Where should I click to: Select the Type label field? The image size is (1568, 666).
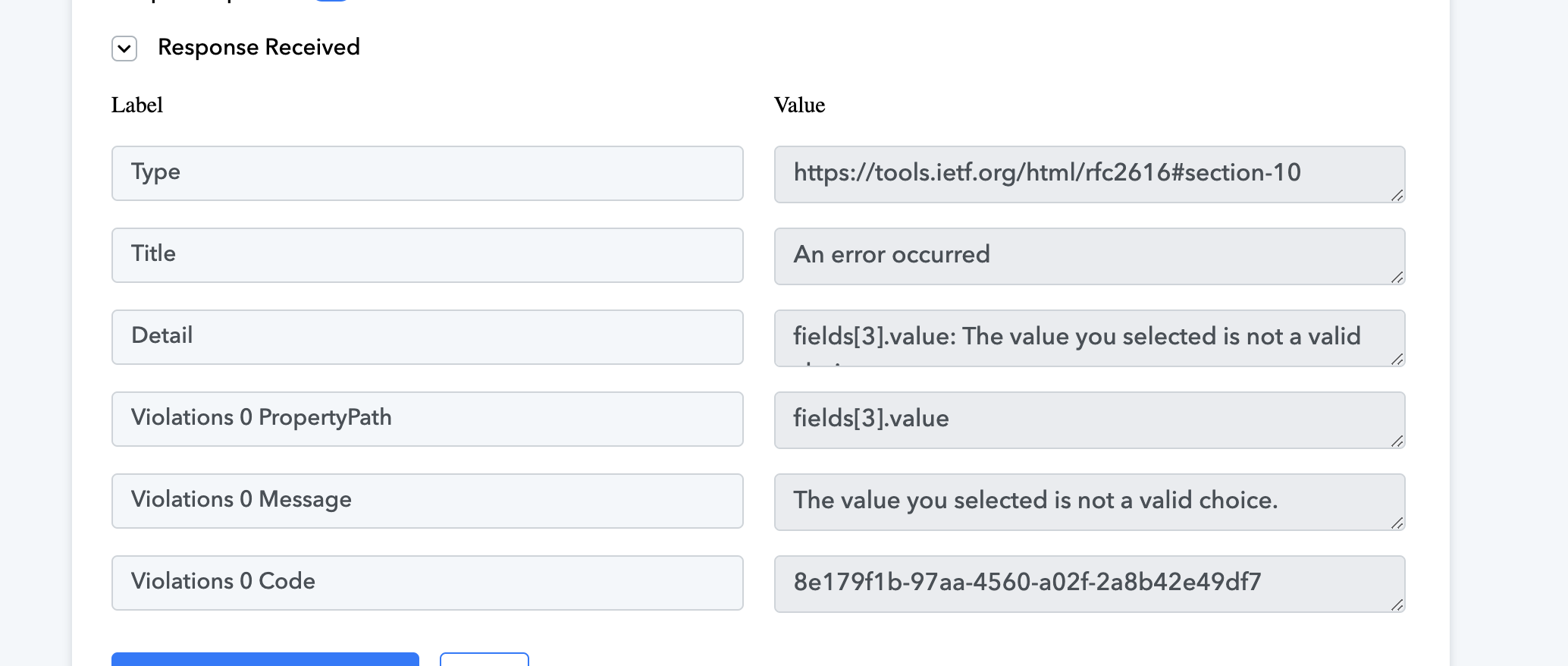[427, 173]
